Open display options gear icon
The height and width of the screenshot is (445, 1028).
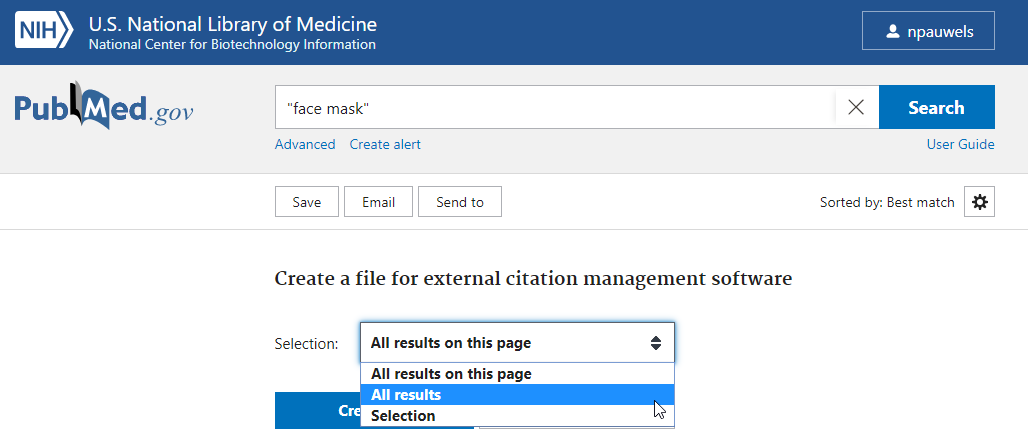pyautogui.click(x=980, y=202)
